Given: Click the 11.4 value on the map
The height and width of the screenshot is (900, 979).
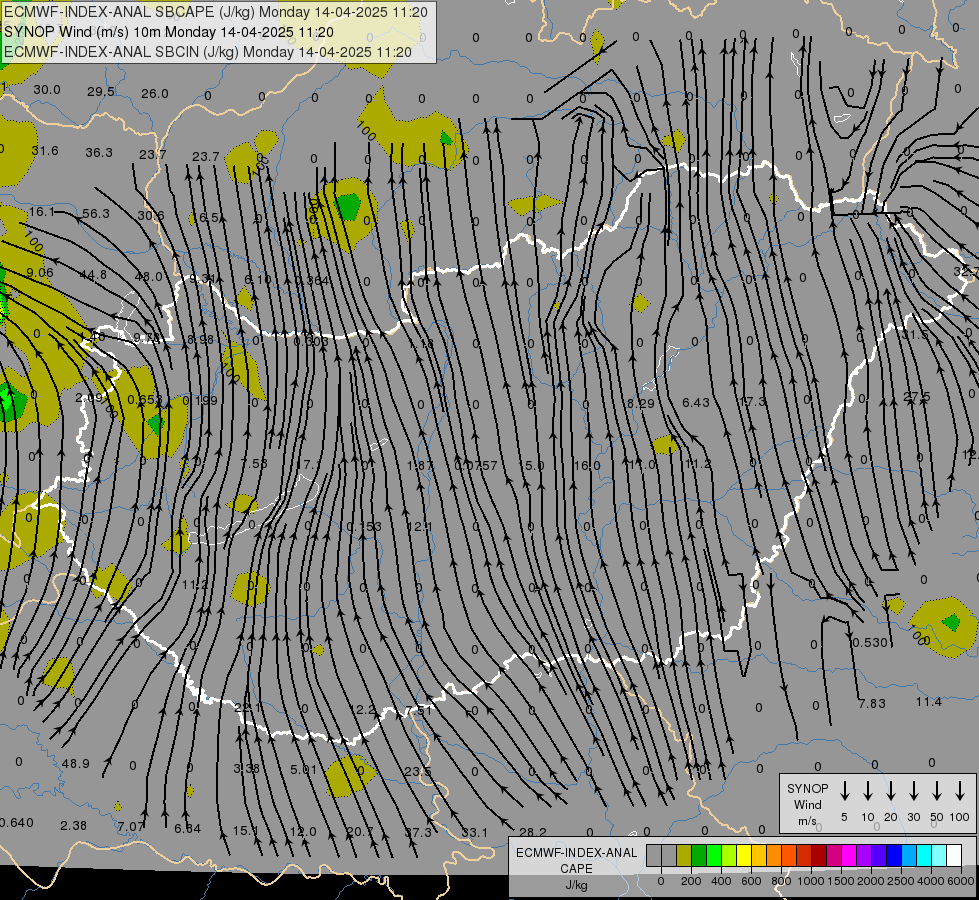Looking at the screenshot, I should [928, 702].
